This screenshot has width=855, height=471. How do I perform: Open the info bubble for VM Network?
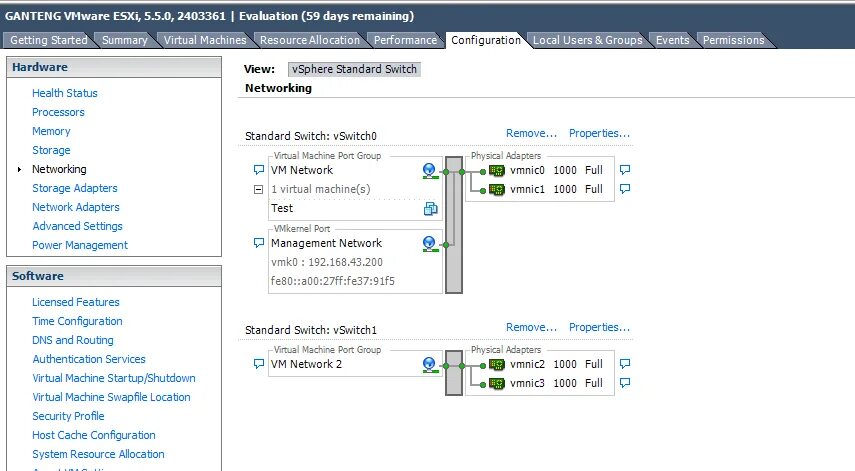coord(259,170)
